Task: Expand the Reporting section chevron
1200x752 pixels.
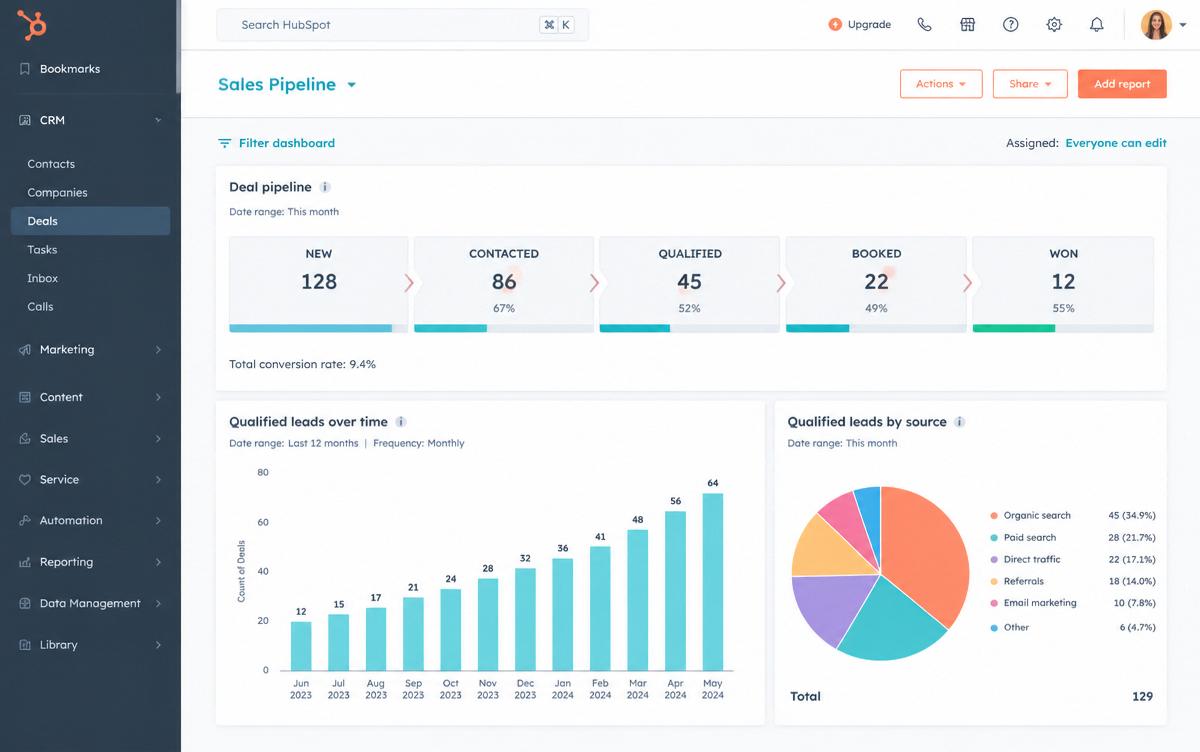Action: [x=158, y=562]
